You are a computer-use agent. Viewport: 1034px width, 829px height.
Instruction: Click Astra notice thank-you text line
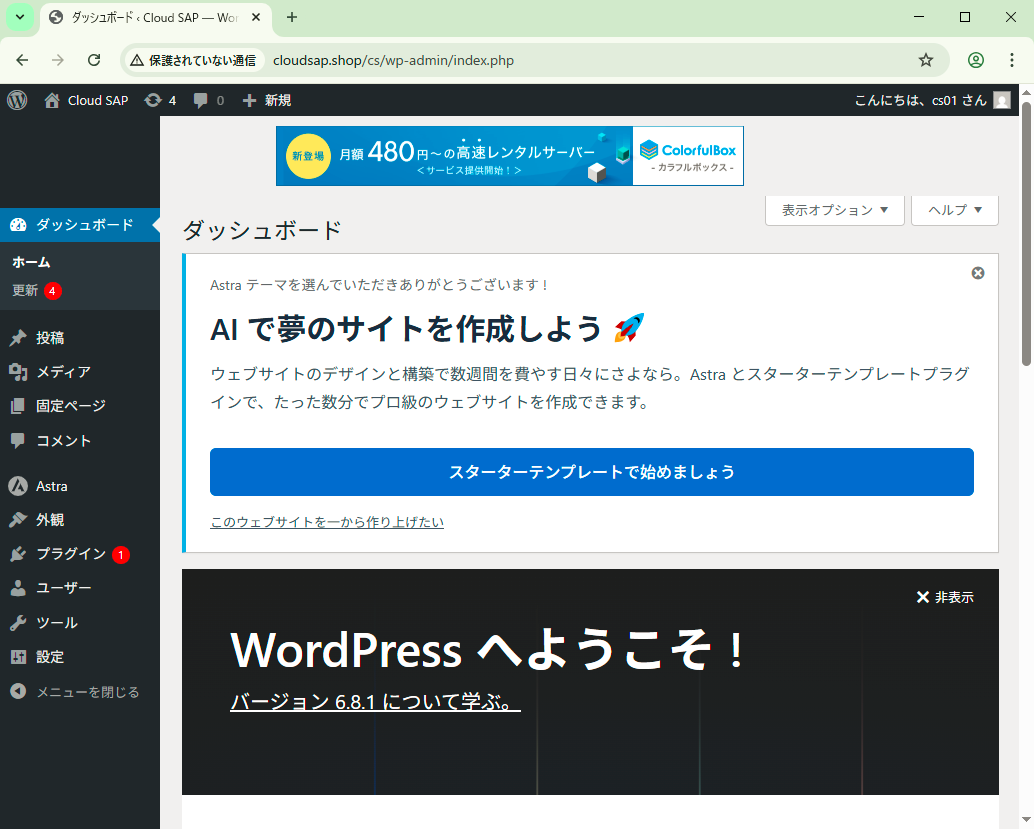click(x=379, y=285)
